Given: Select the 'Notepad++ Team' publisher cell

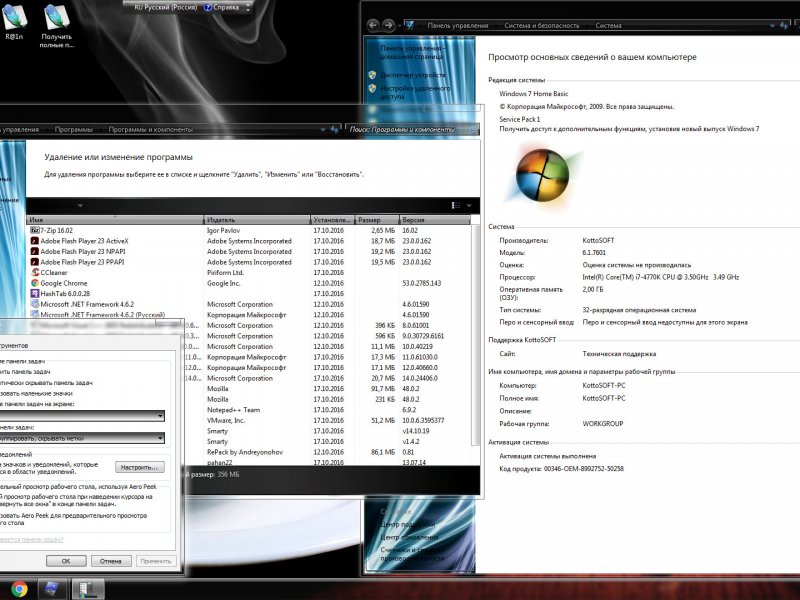Looking at the screenshot, I should pos(234,410).
